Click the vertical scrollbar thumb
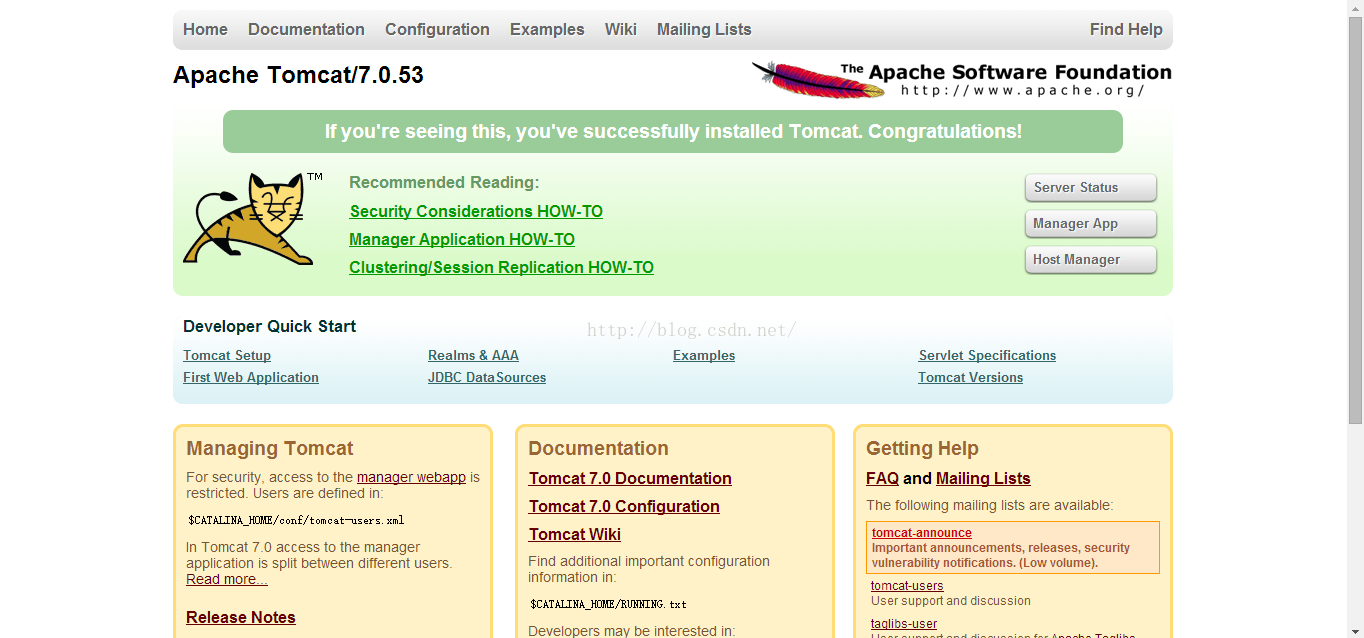 [x=1355, y=220]
